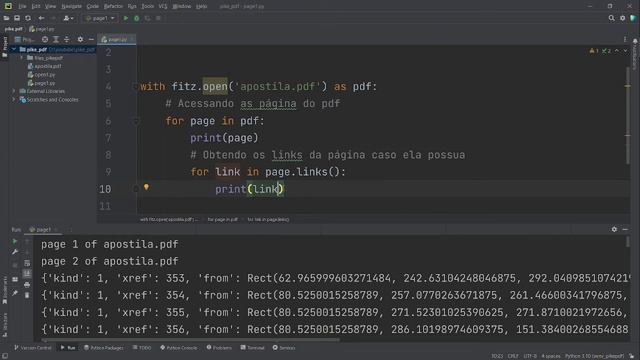Image resolution: width=640 pixels, height=360 pixels.
Task: Save all files via toolbar disk icon
Action: pyautogui.click(x=17, y=18)
